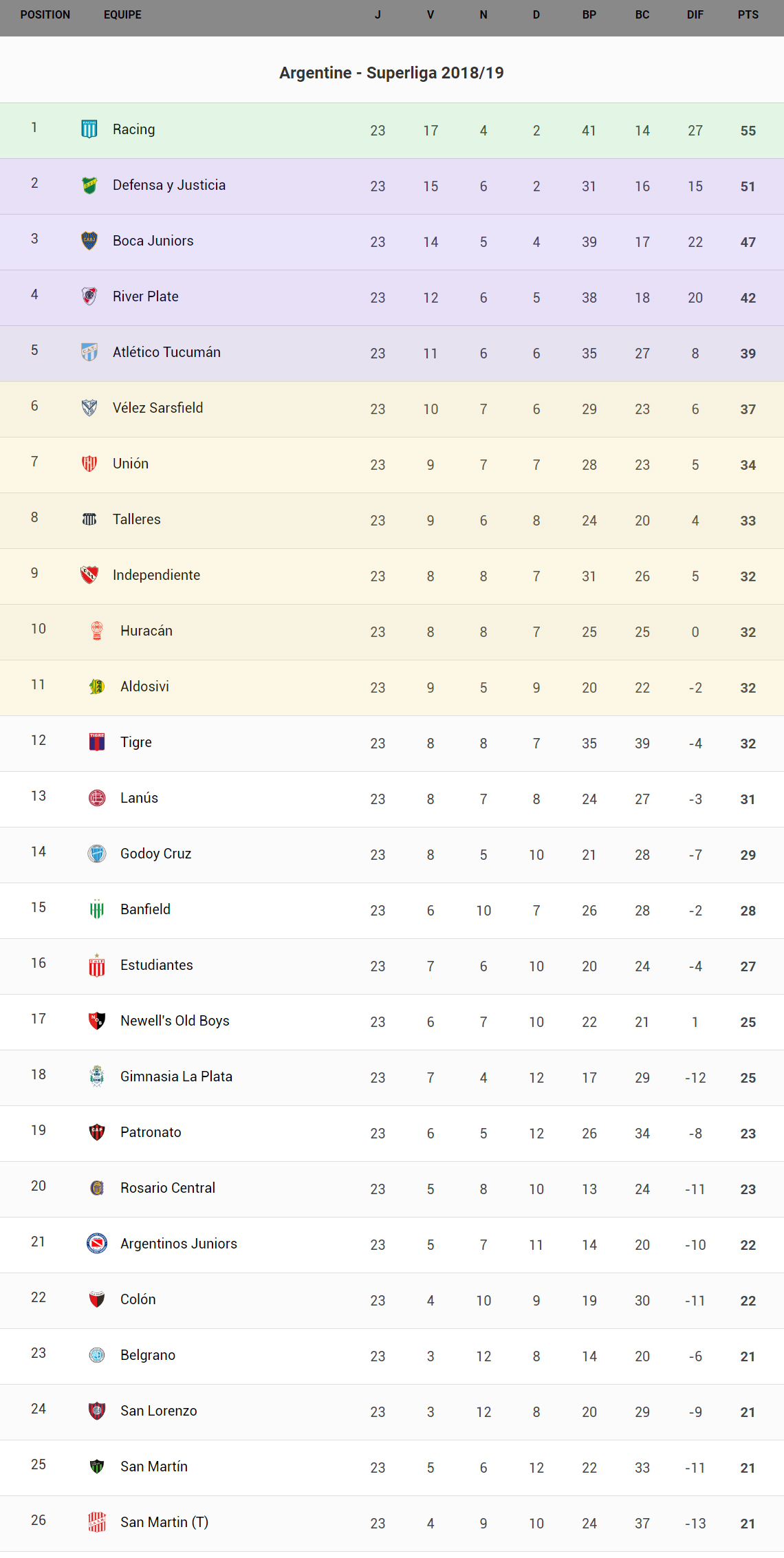Click the Newell's Old Boys crest
Viewport: 784px width, 1558px height.
pyautogui.click(x=97, y=1021)
